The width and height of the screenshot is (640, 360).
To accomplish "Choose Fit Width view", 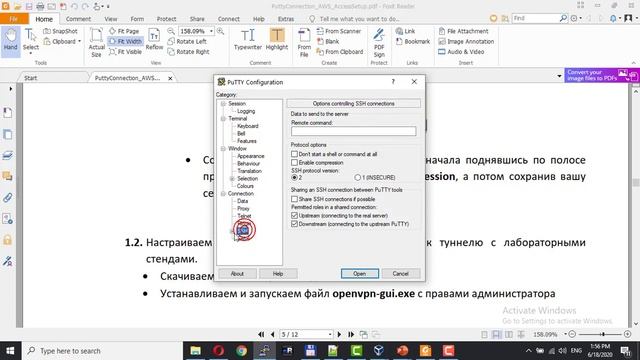I will coord(125,41).
